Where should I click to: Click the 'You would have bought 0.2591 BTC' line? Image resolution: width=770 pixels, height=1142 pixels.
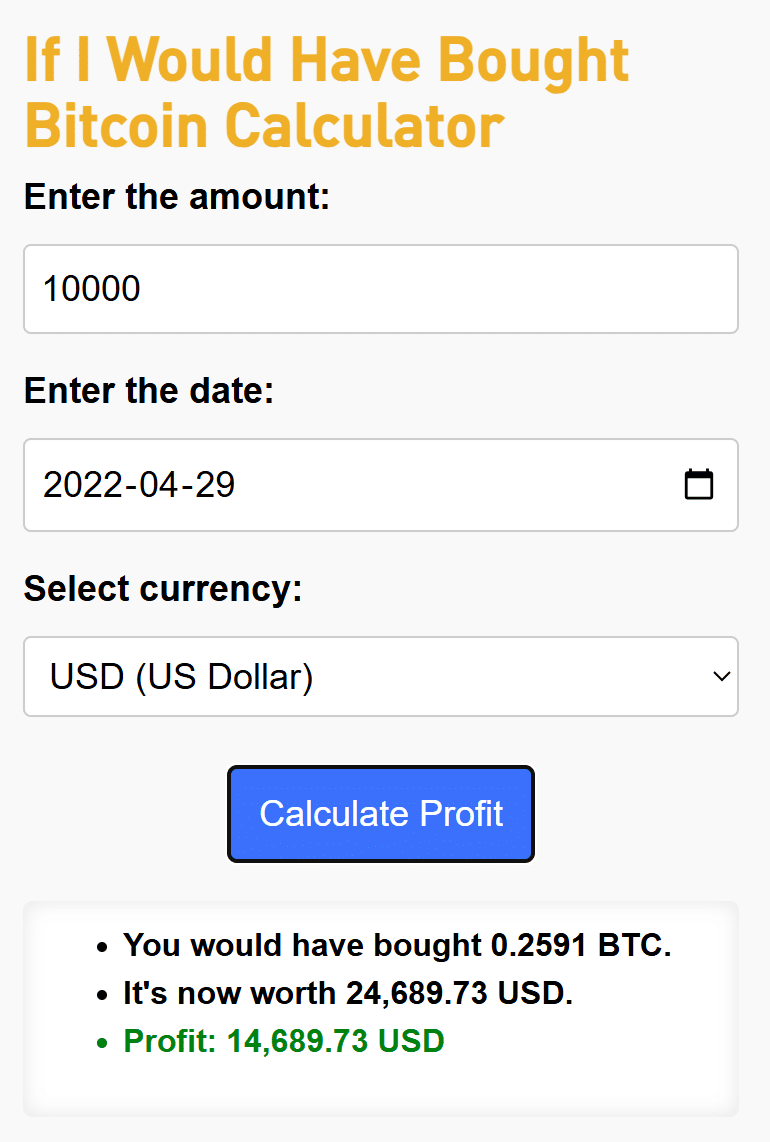[x=397, y=944]
